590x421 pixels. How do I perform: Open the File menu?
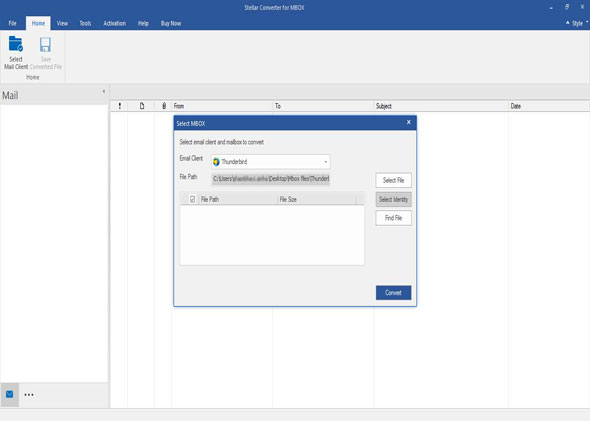coord(12,23)
